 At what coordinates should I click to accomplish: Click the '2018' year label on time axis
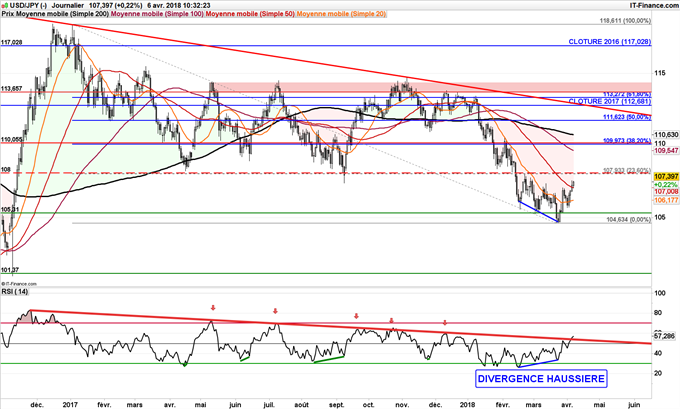pos(468,405)
